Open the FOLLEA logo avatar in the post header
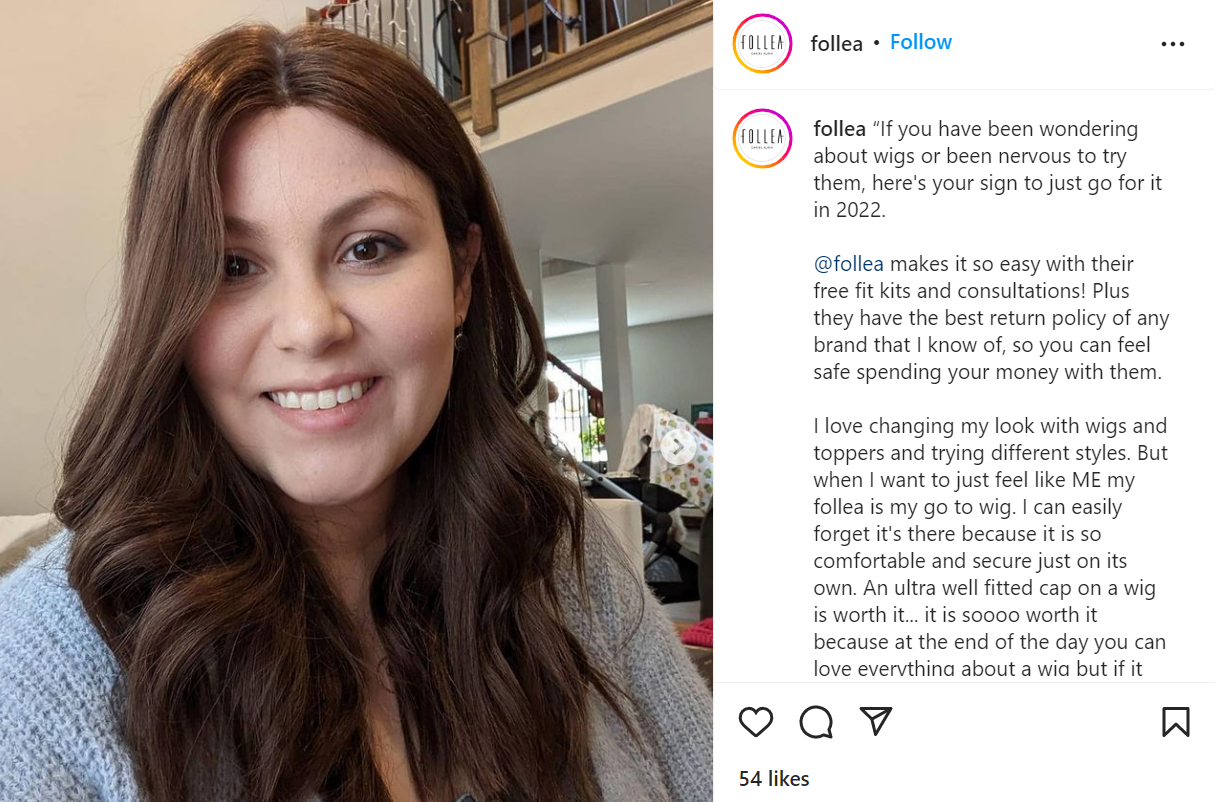This screenshot has height=802, width=1216. [762, 43]
